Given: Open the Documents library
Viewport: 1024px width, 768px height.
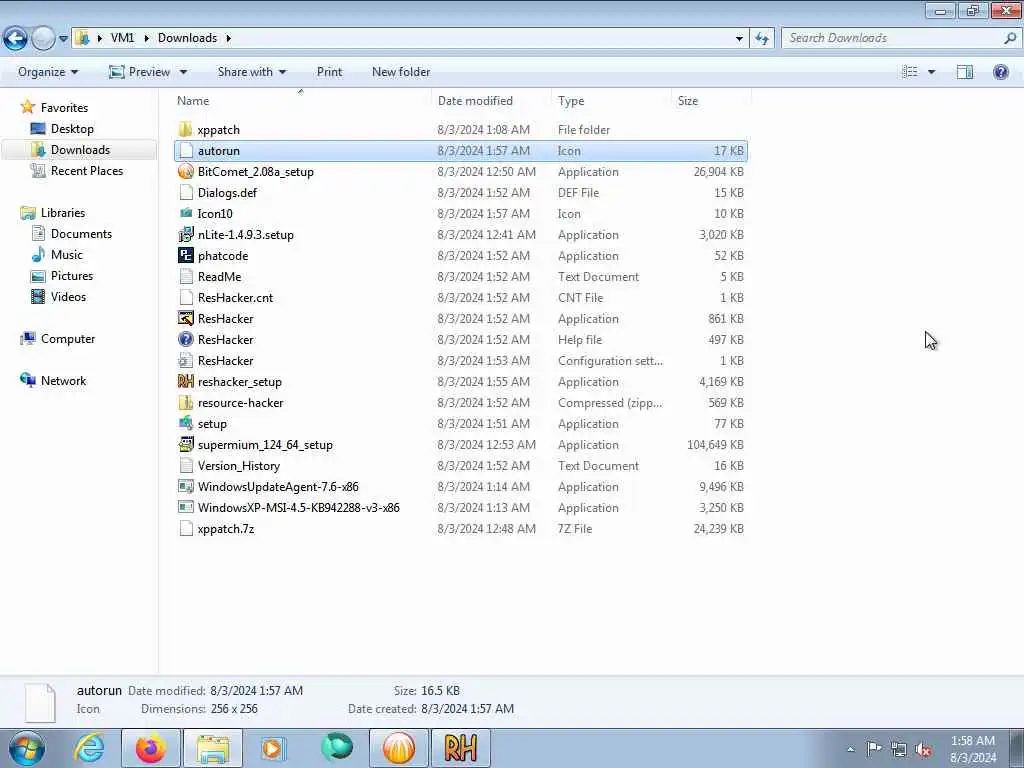Looking at the screenshot, I should coord(81,234).
